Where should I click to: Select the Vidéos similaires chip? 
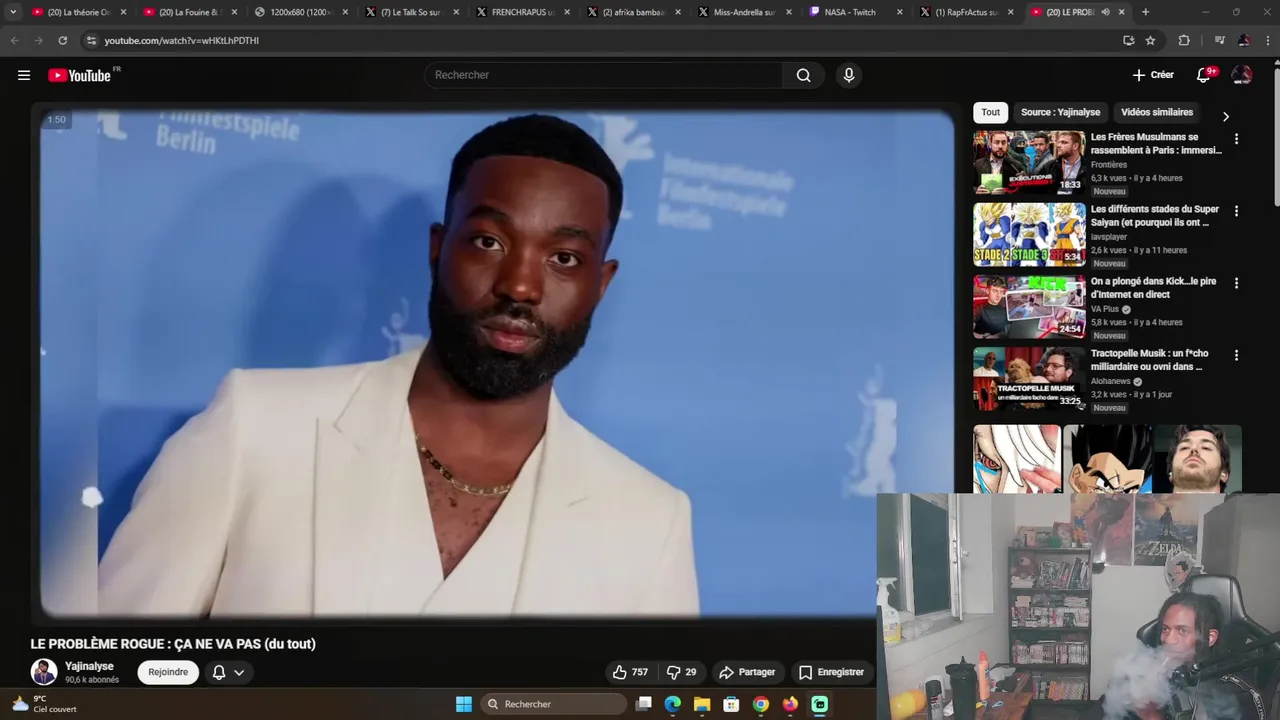click(1157, 112)
